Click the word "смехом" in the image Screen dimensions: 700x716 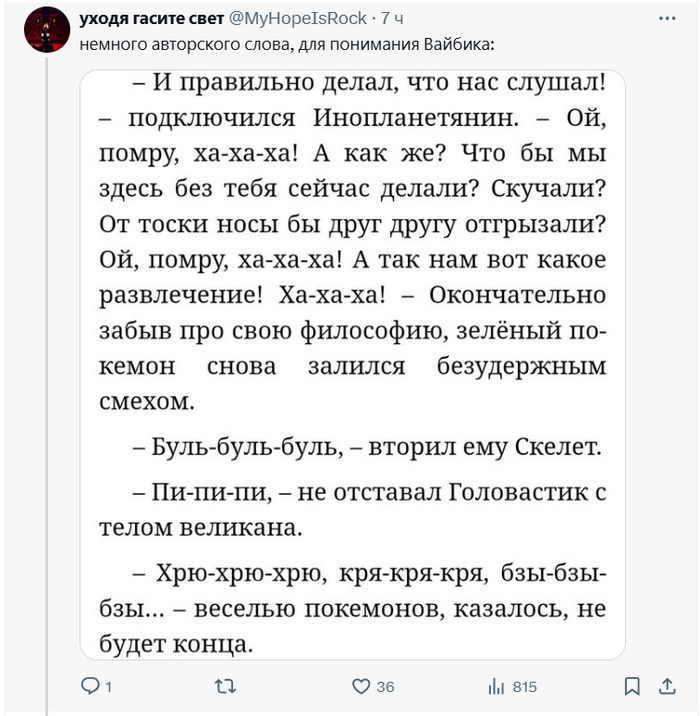[148, 401]
